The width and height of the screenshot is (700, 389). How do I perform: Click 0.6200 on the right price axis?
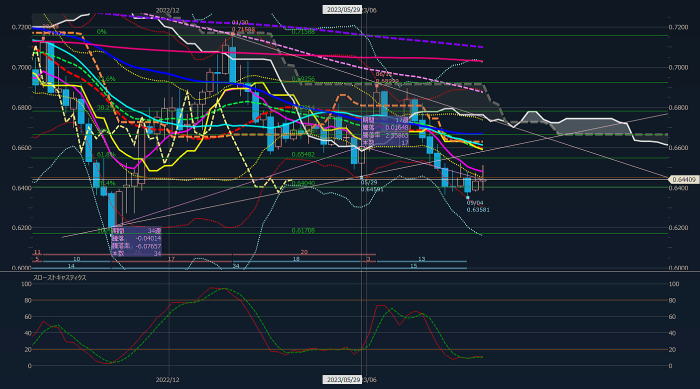click(x=679, y=228)
